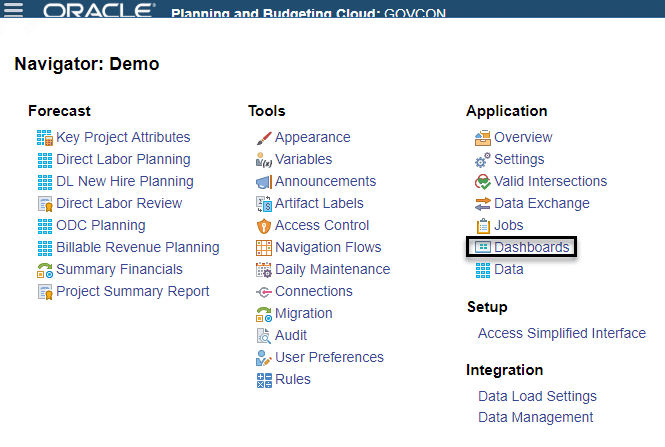Open Navigation Flows link
The height and width of the screenshot is (447, 665).
coord(328,247)
